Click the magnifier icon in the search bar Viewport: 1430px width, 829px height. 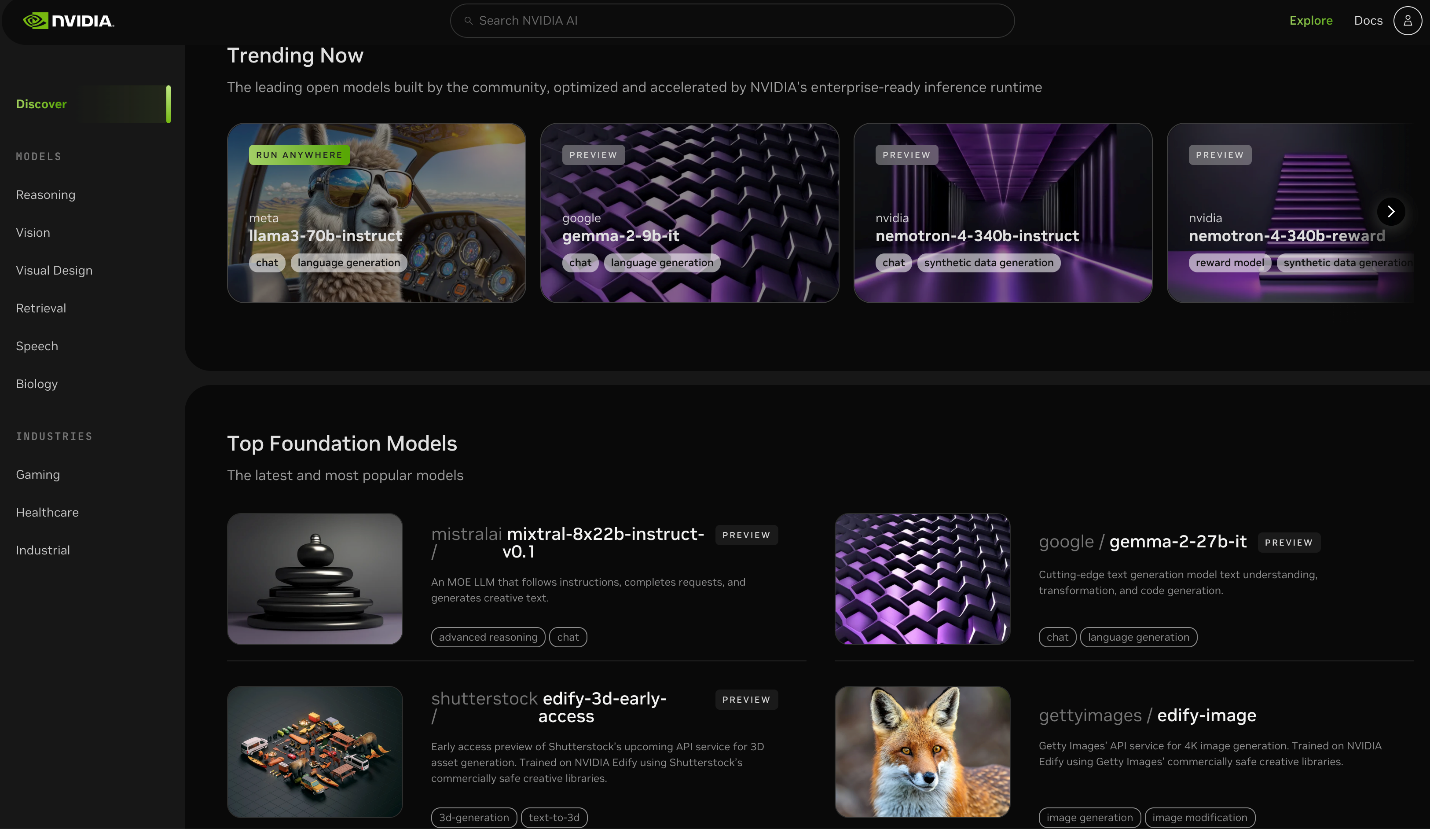pyautogui.click(x=468, y=21)
